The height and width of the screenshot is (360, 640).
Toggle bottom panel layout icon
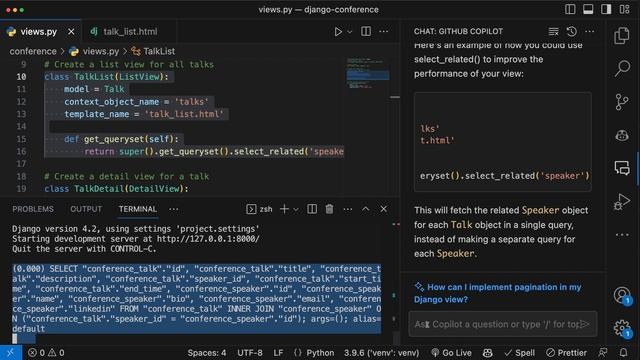point(588,9)
